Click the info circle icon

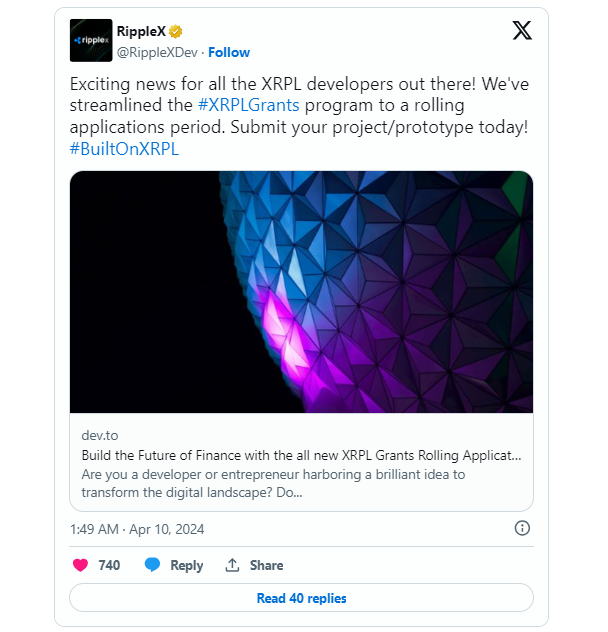point(521,528)
